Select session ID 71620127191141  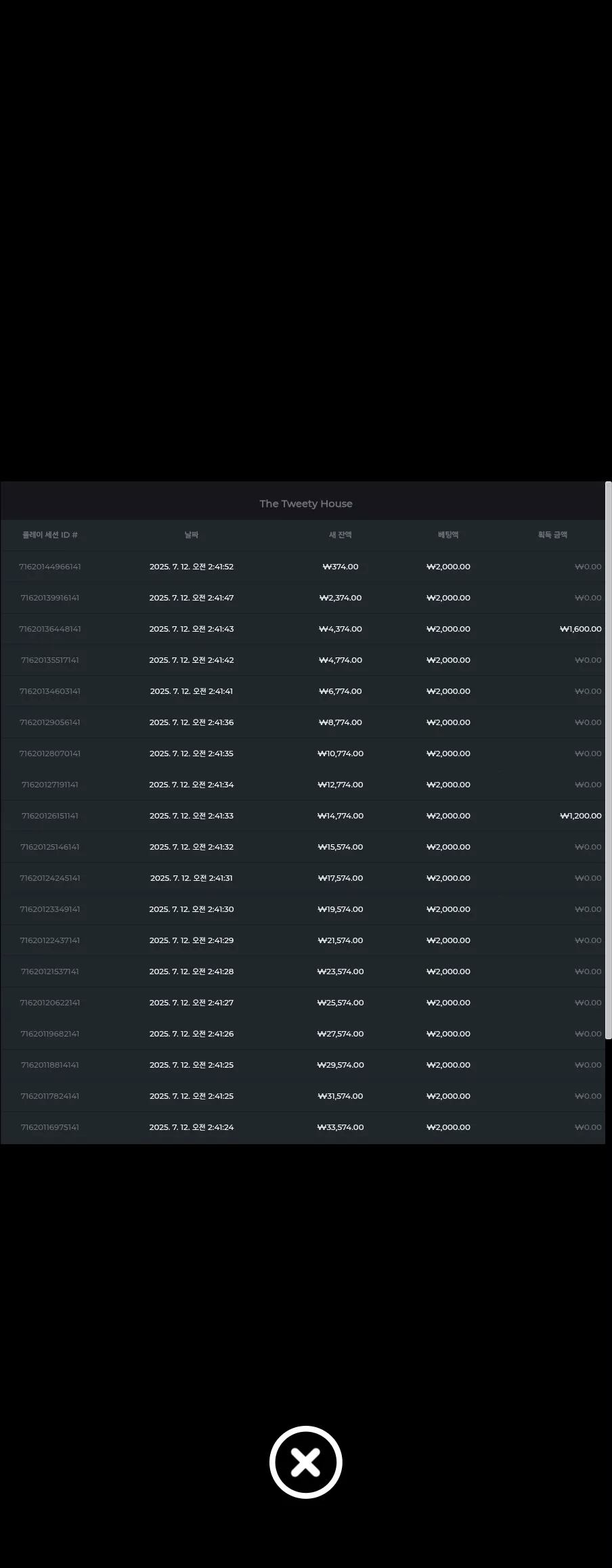coord(50,785)
